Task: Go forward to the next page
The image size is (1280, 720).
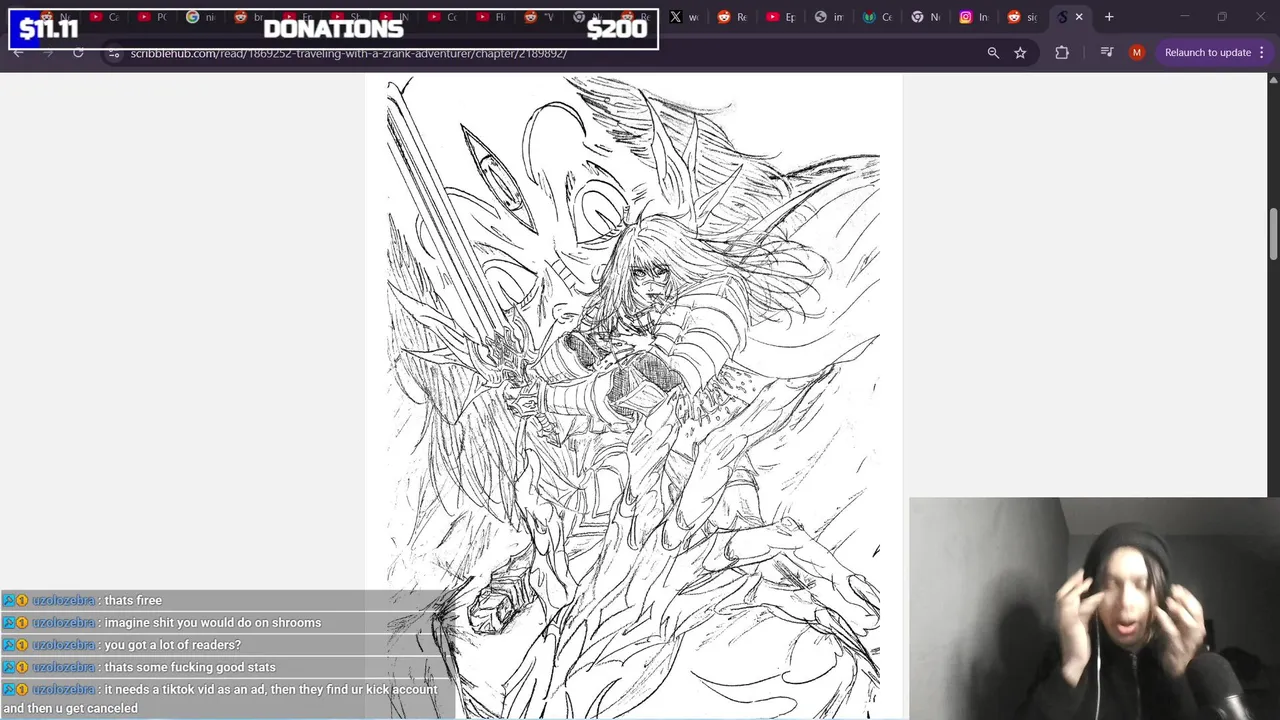Action: (x=48, y=52)
